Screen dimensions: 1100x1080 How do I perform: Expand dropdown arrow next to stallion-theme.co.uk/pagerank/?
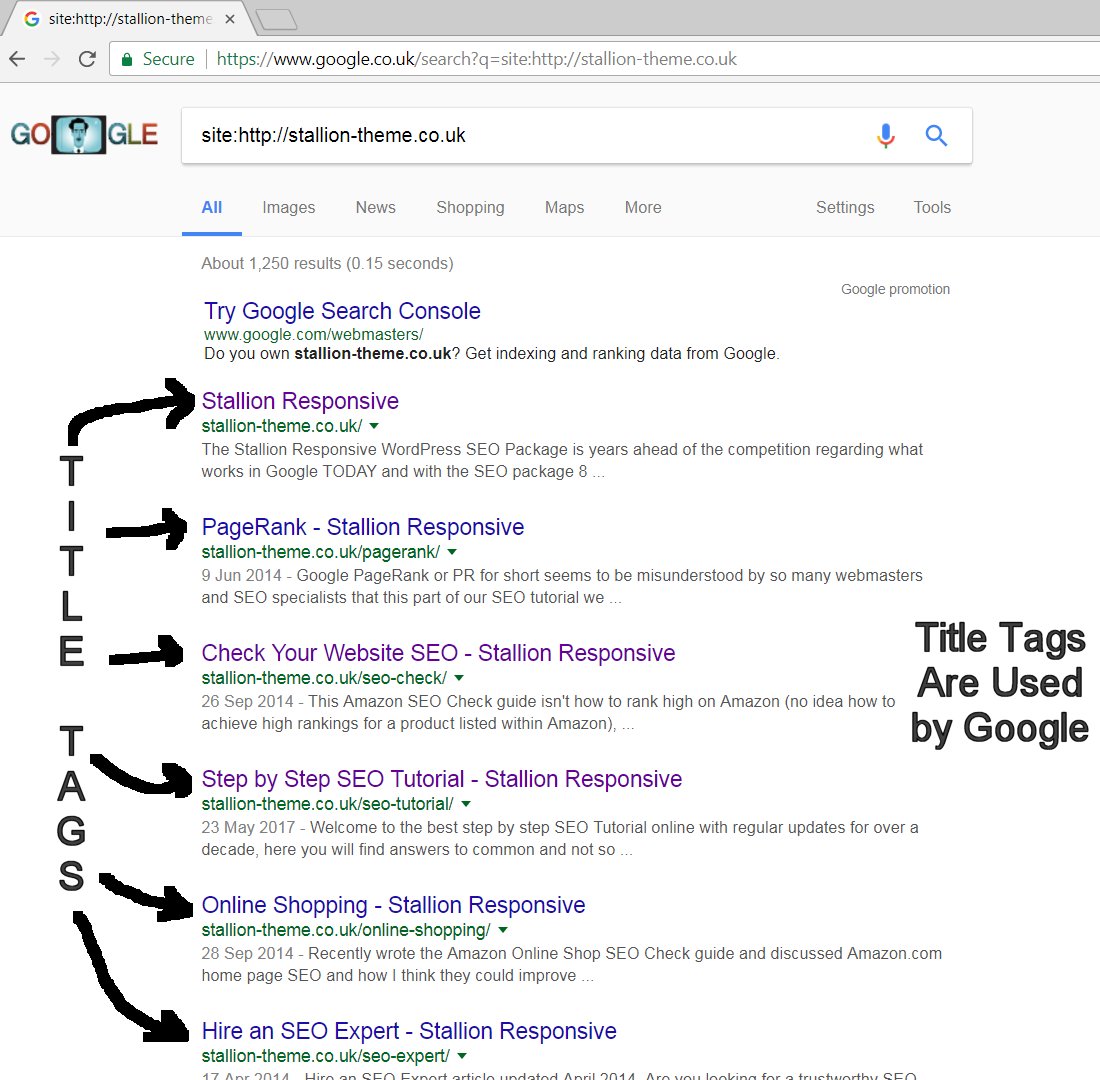coord(452,552)
